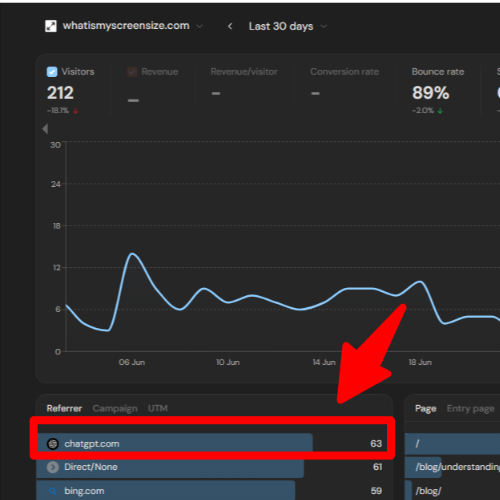Click the 59 count for bing.com

(x=376, y=491)
